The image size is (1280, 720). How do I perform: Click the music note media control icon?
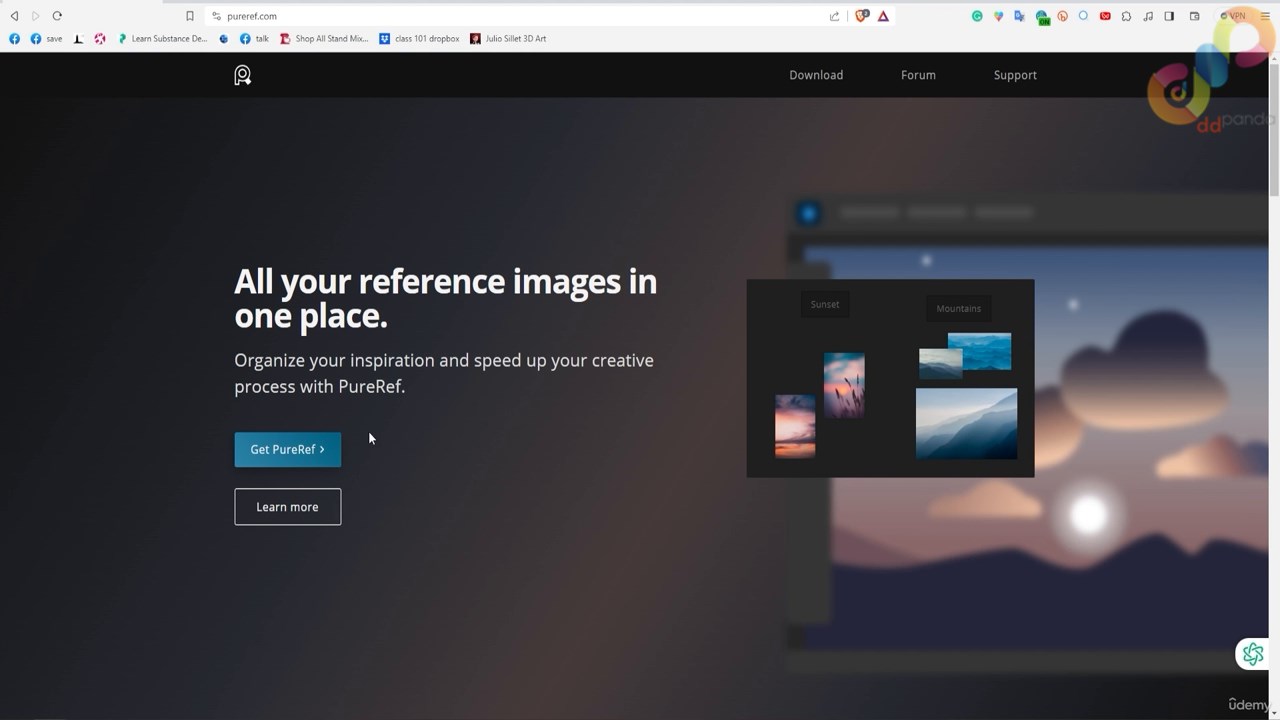click(x=1147, y=16)
